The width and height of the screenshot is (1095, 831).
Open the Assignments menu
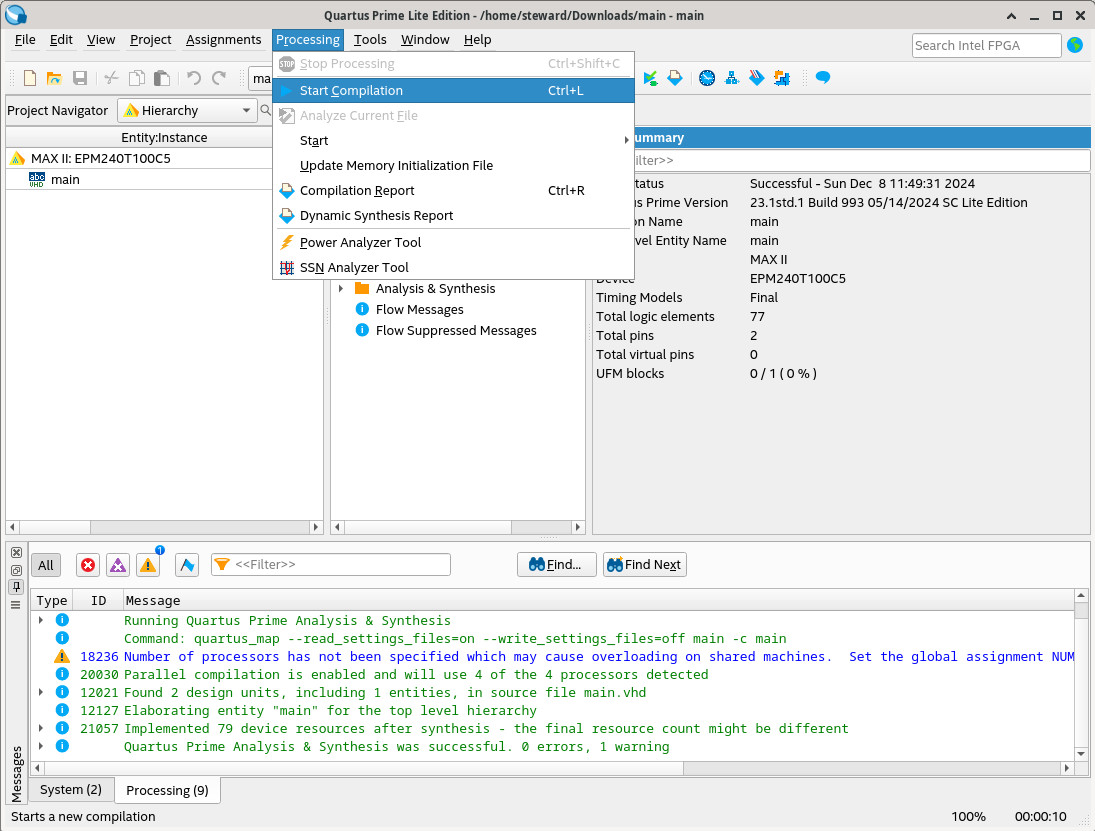tap(223, 40)
